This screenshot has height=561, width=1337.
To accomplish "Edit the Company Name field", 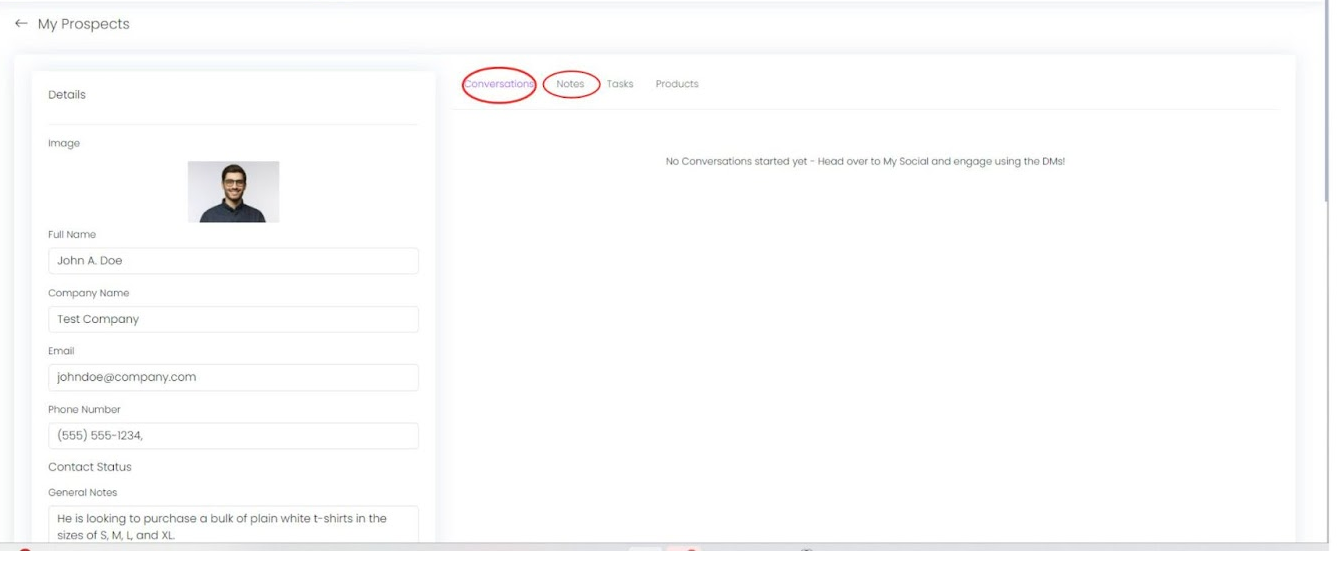I will point(233,319).
